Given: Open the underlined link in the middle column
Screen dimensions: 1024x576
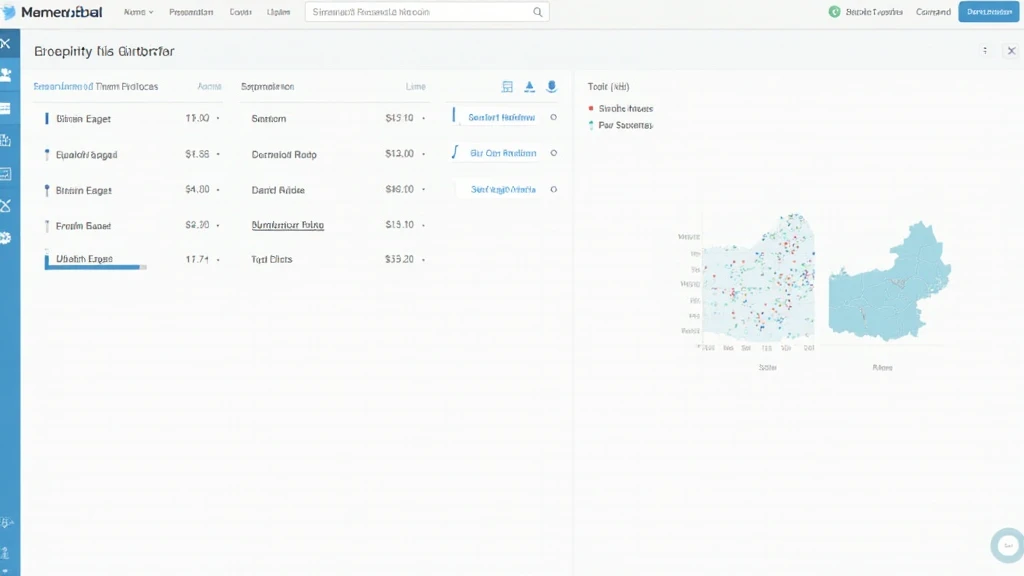Looking at the screenshot, I should (287, 225).
